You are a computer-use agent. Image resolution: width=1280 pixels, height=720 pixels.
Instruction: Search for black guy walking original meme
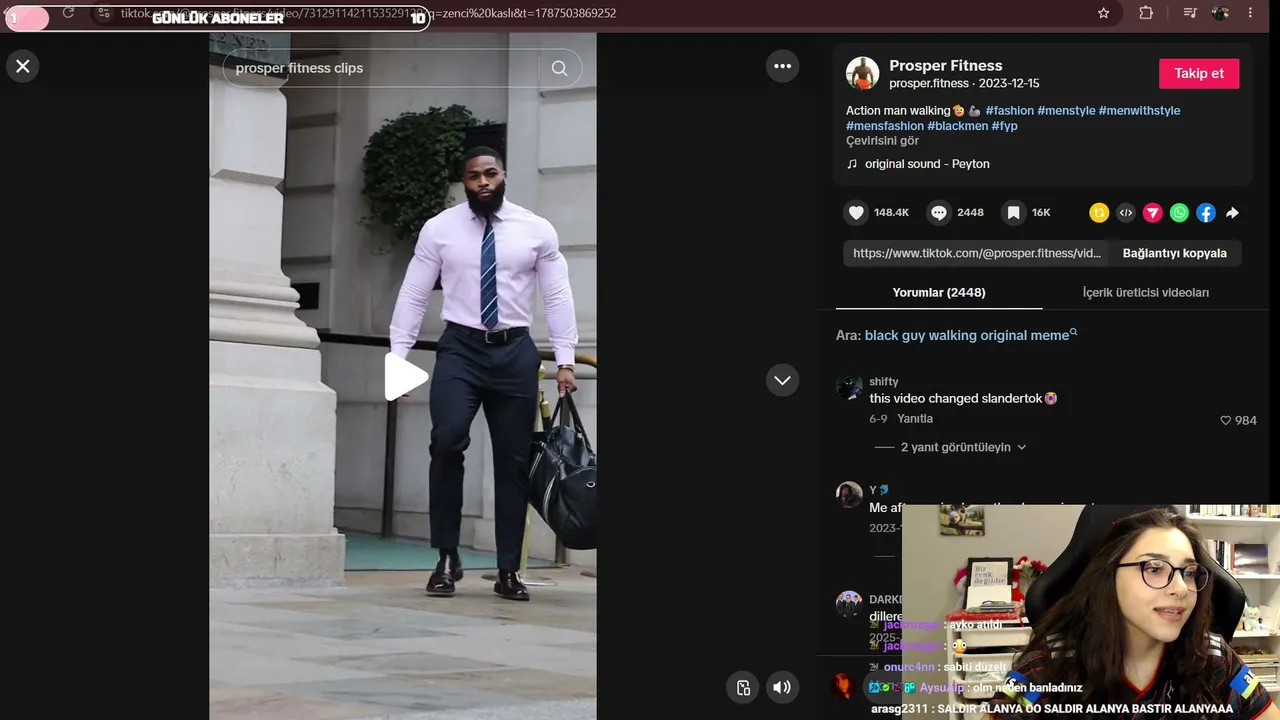click(x=967, y=336)
